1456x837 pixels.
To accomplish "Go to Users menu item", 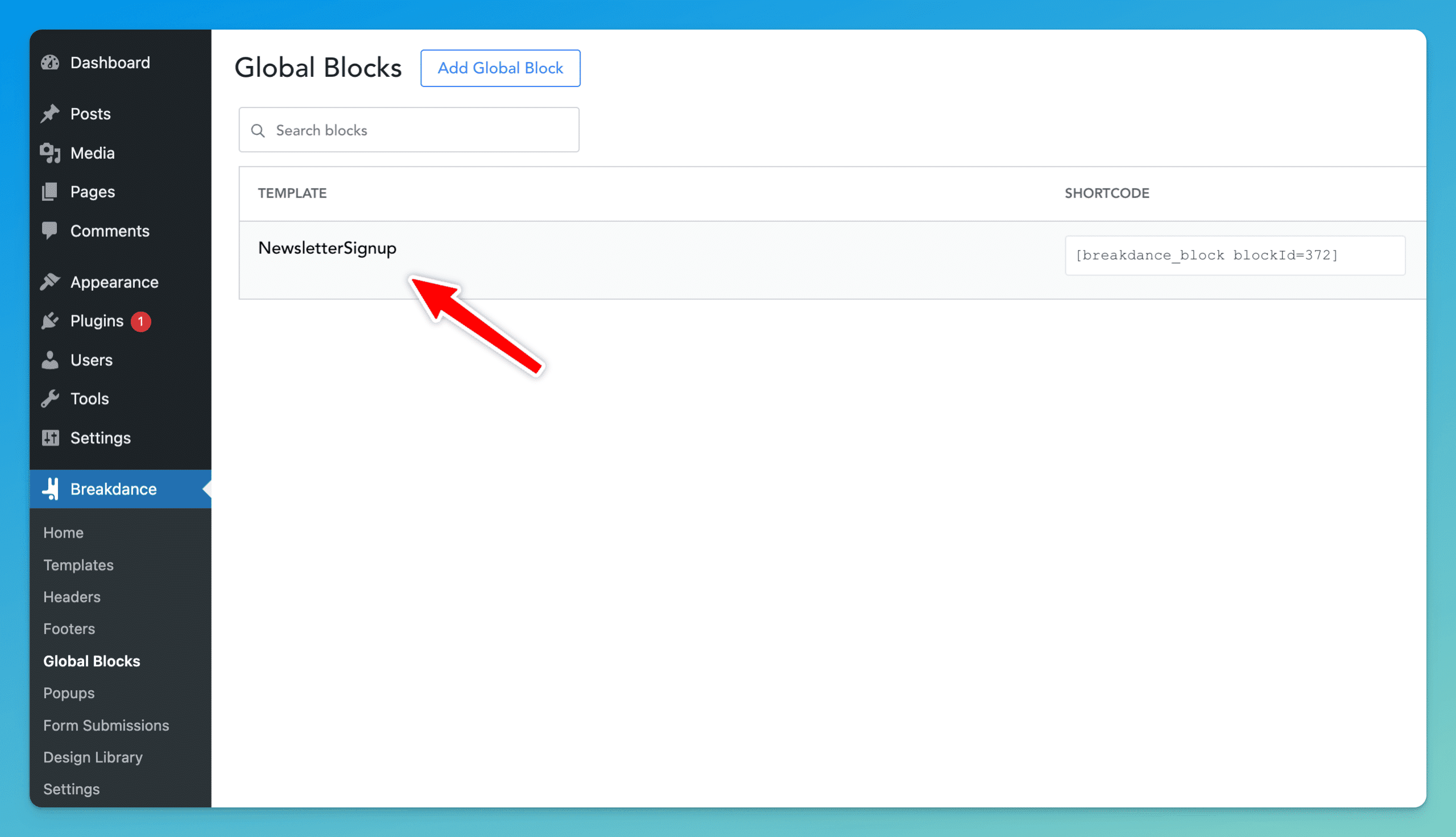I will 121,360.
